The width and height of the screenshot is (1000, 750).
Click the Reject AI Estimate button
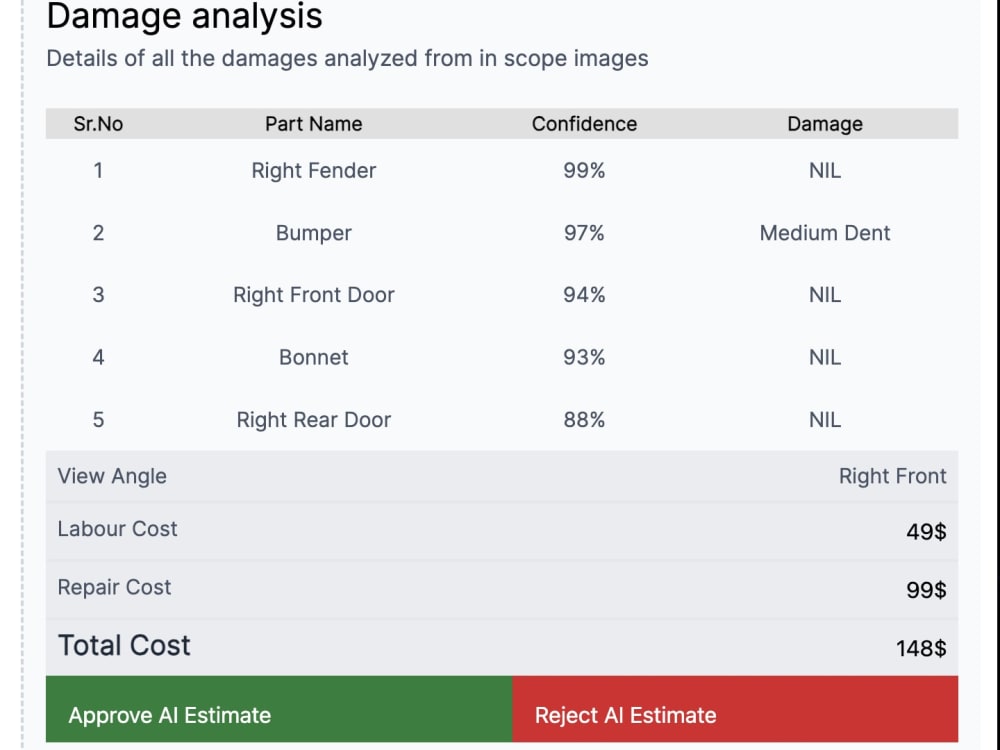click(735, 709)
